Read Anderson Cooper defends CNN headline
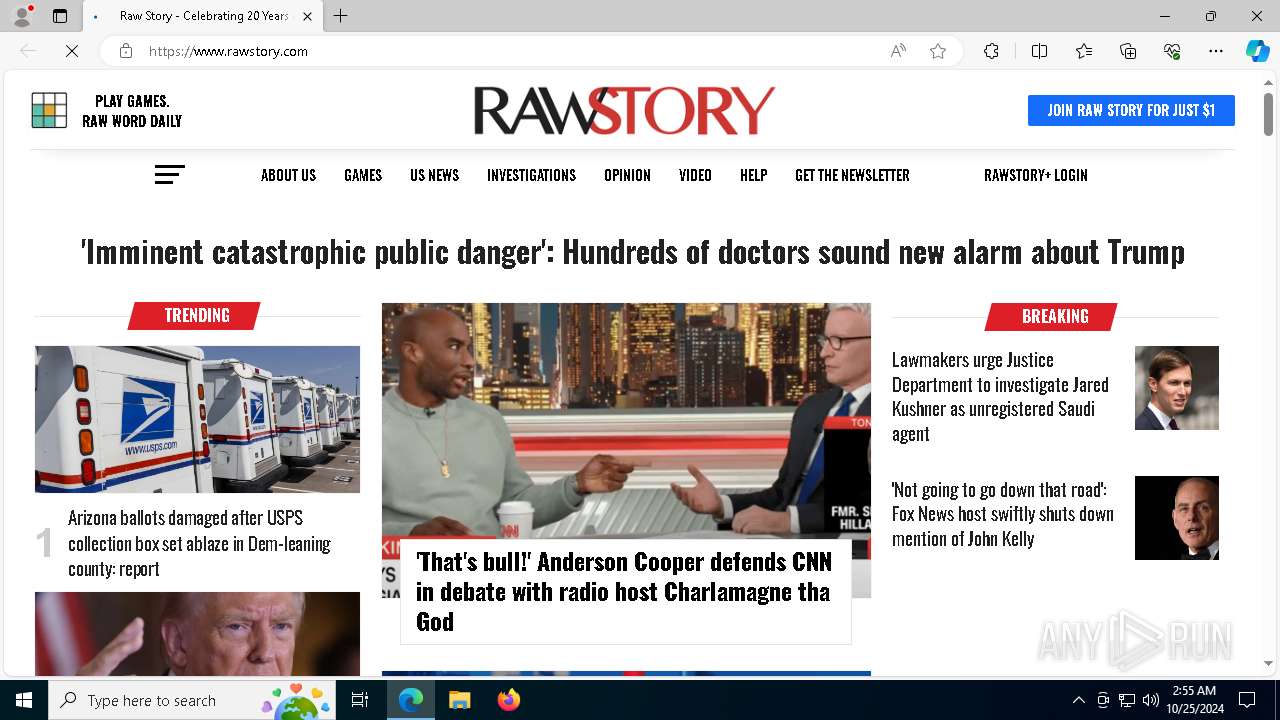This screenshot has width=1280, height=720. (624, 591)
